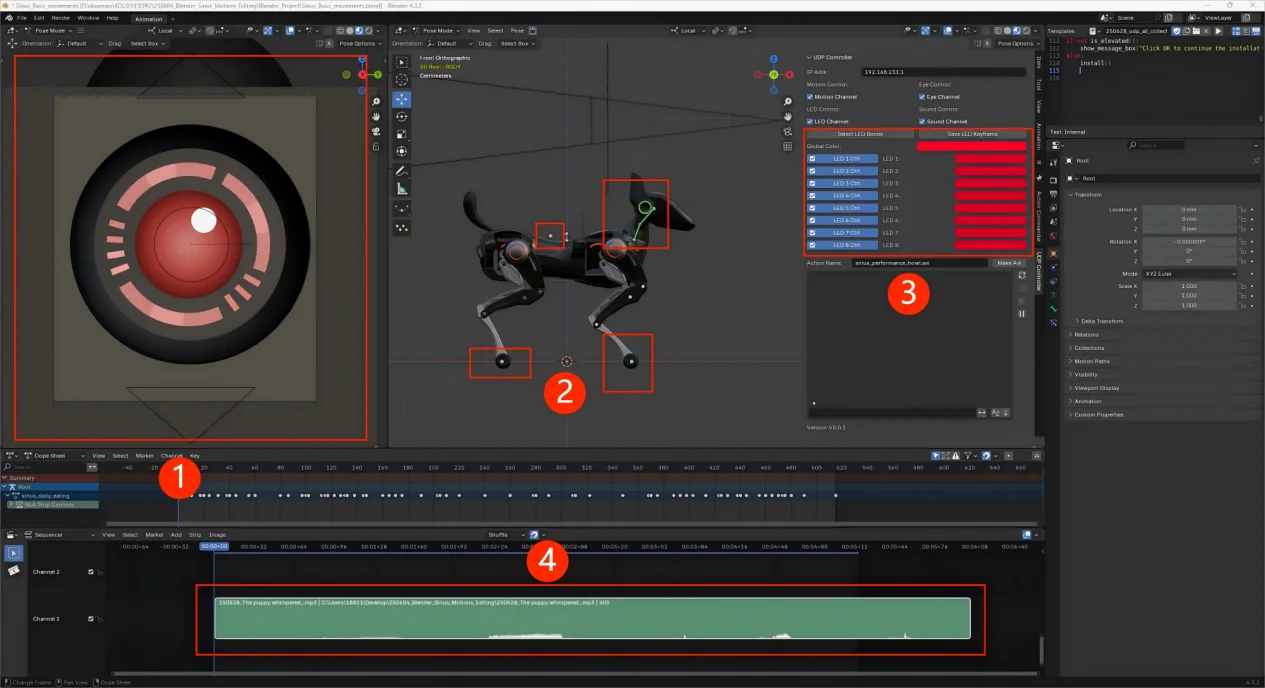Screen dimensions: 1265x688
Task: Select the Rotate tool in middle viewport
Action: [x=402, y=116]
